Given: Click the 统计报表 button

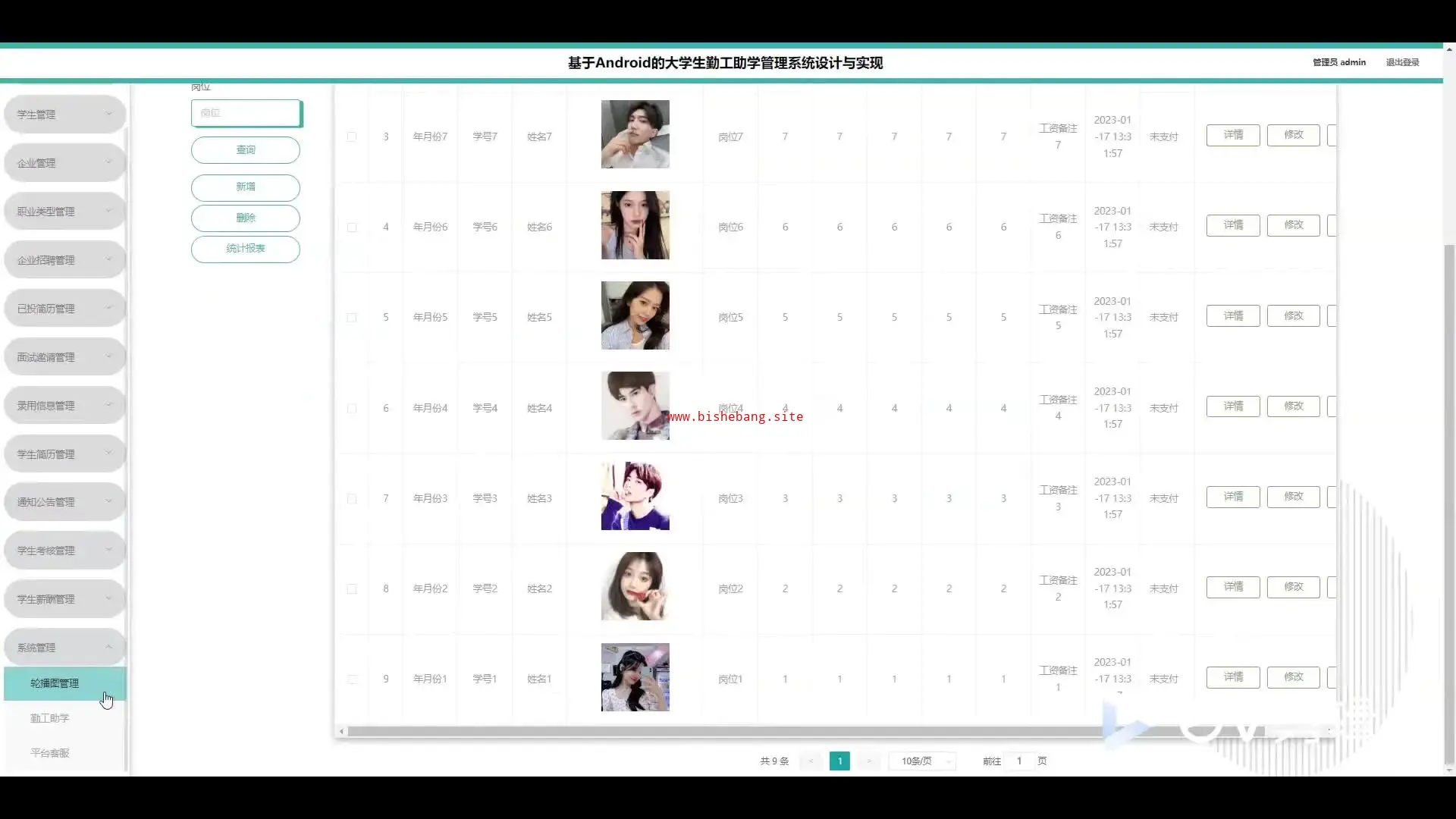Looking at the screenshot, I should point(245,249).
